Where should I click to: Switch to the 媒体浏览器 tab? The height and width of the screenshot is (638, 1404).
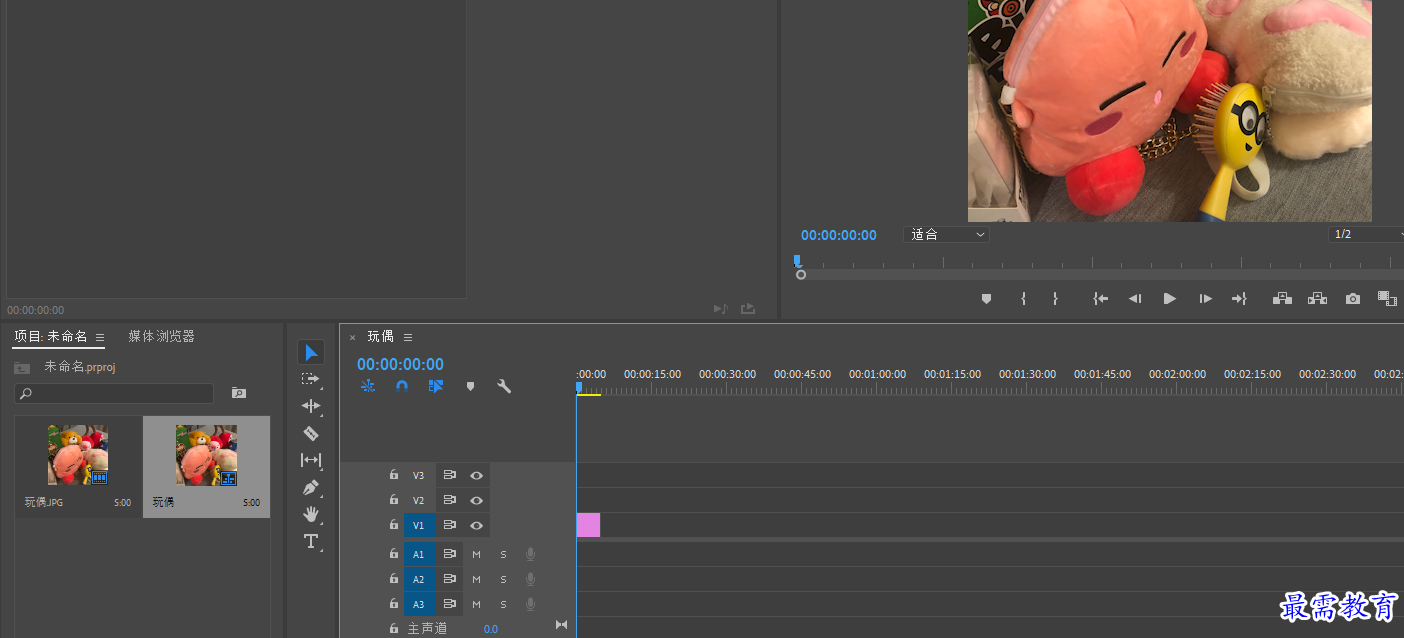161,337
